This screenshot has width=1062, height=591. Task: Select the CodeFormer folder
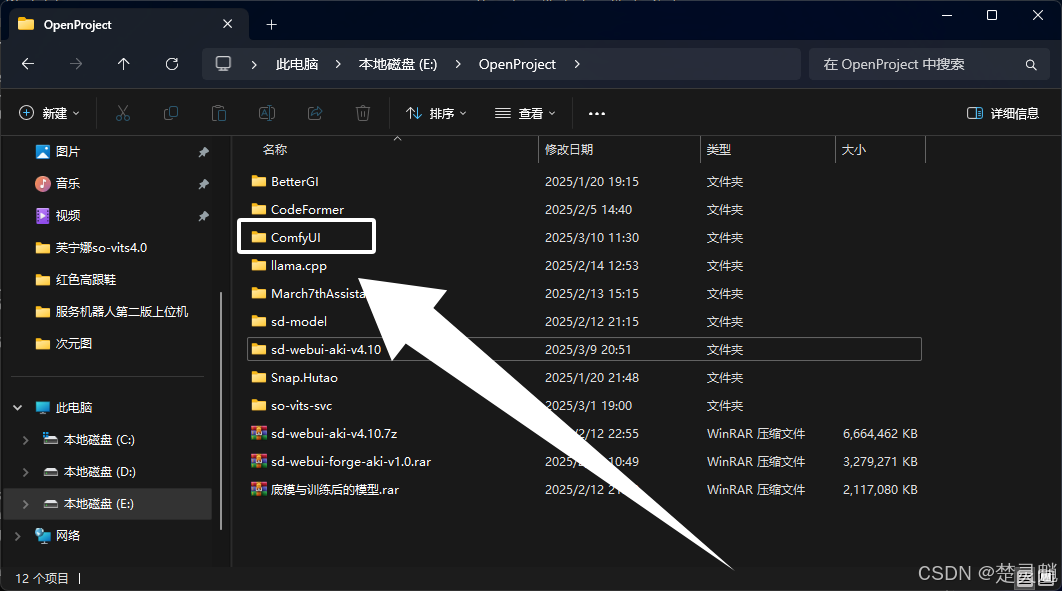[307, 209]
